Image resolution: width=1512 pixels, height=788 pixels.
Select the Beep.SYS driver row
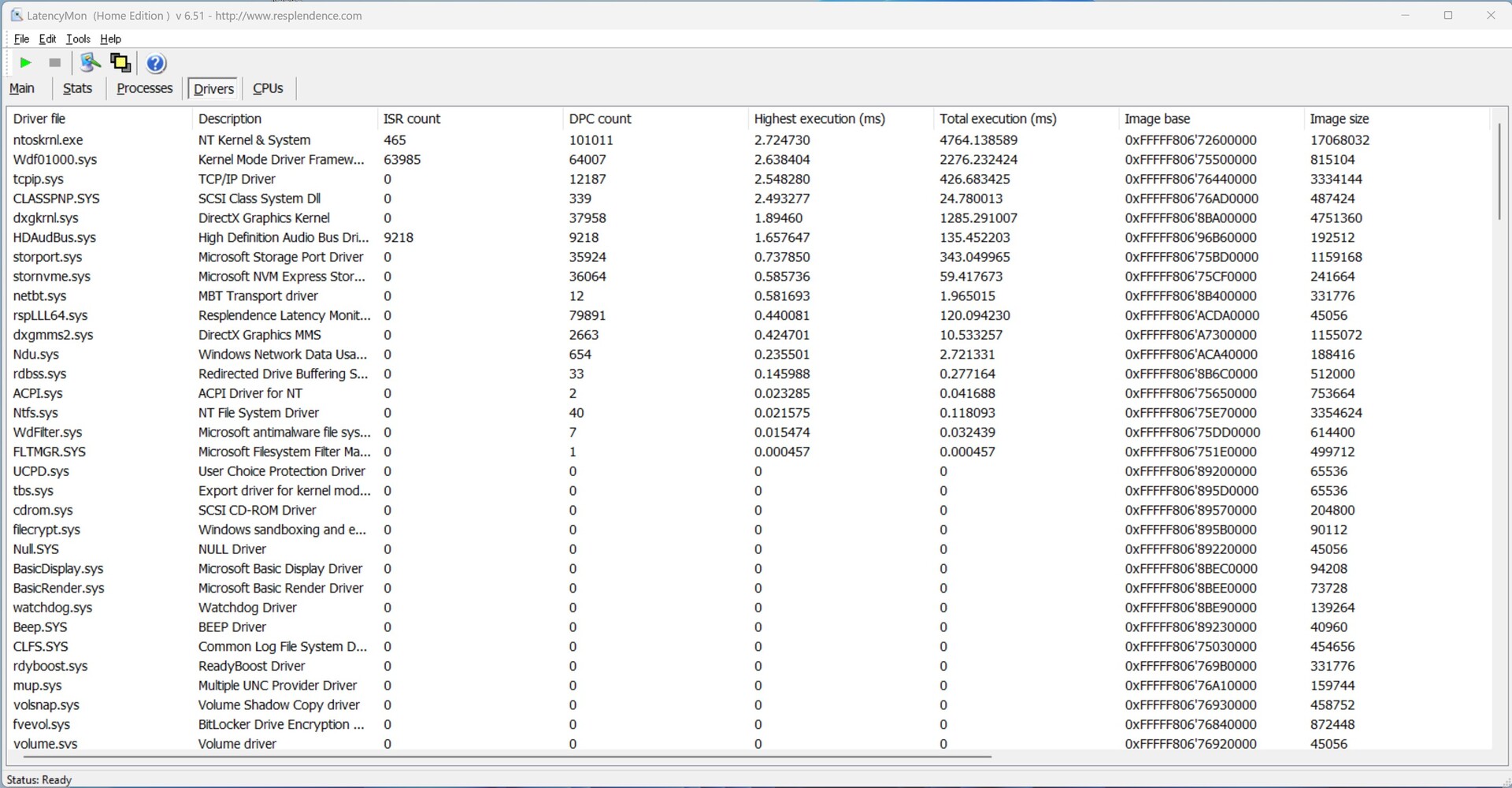point(748,627)
